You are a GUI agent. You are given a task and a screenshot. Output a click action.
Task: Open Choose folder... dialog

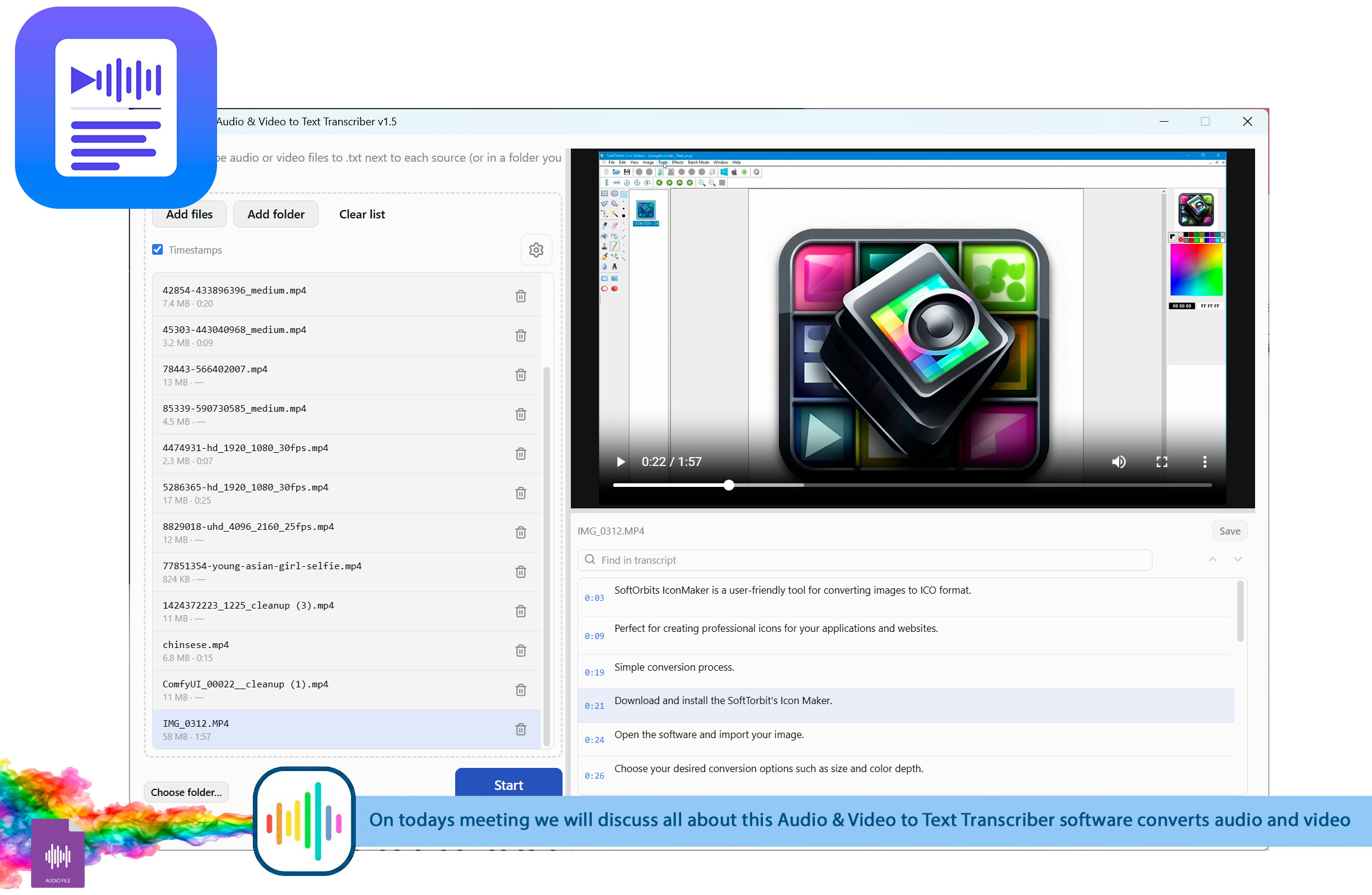point(186,792)
